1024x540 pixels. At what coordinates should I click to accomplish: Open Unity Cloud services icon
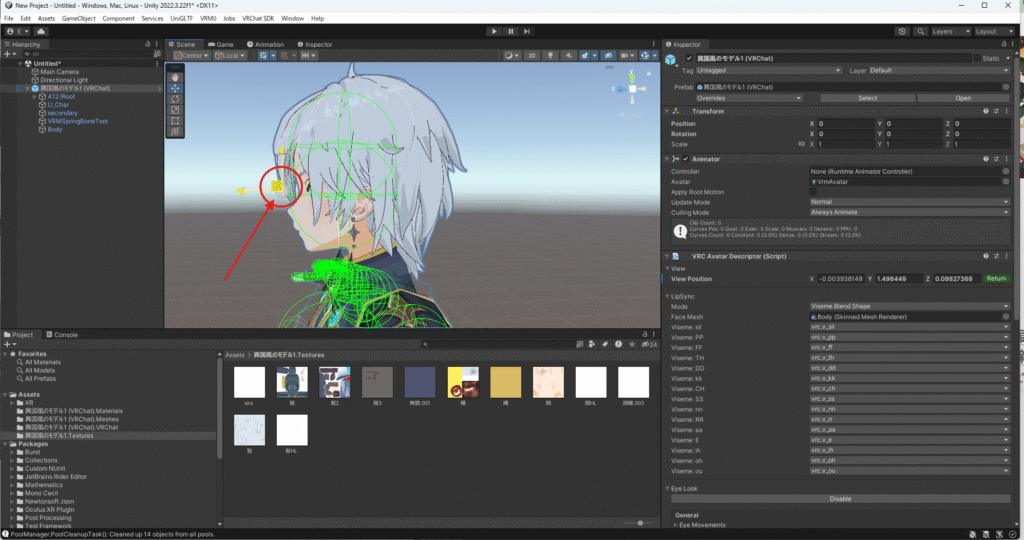click(41, 31)
